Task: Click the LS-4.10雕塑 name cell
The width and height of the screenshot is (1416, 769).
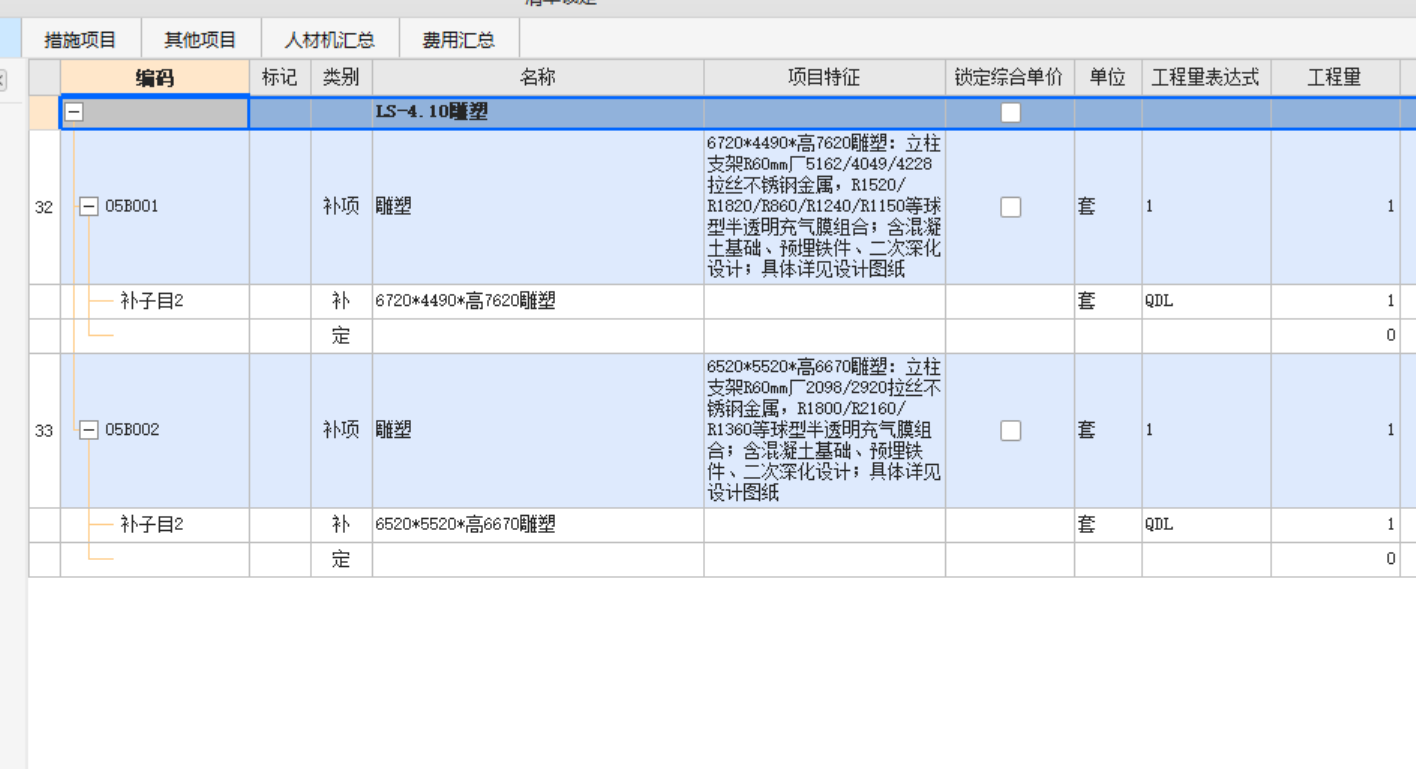Action: click(x=538, y=113)
